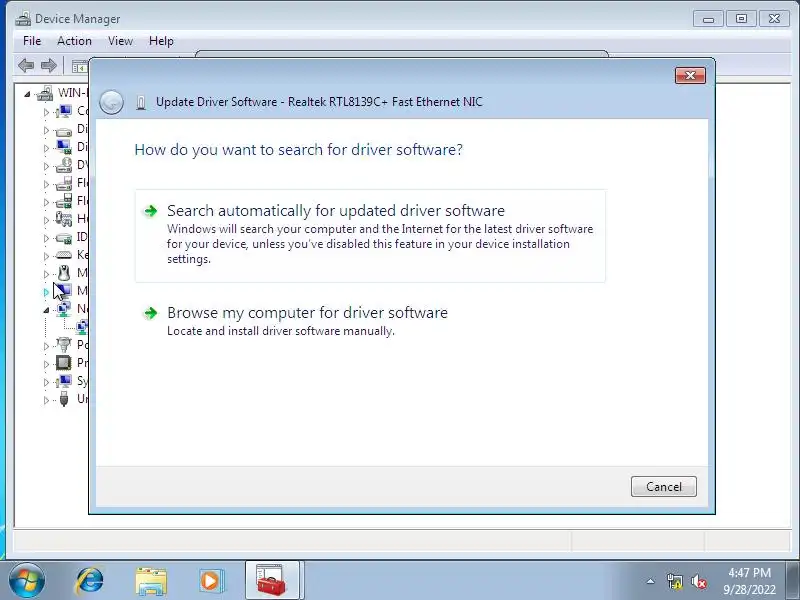Open the Help menu
800x600 pixels.
pyautogui.click(x=161, y=41)
